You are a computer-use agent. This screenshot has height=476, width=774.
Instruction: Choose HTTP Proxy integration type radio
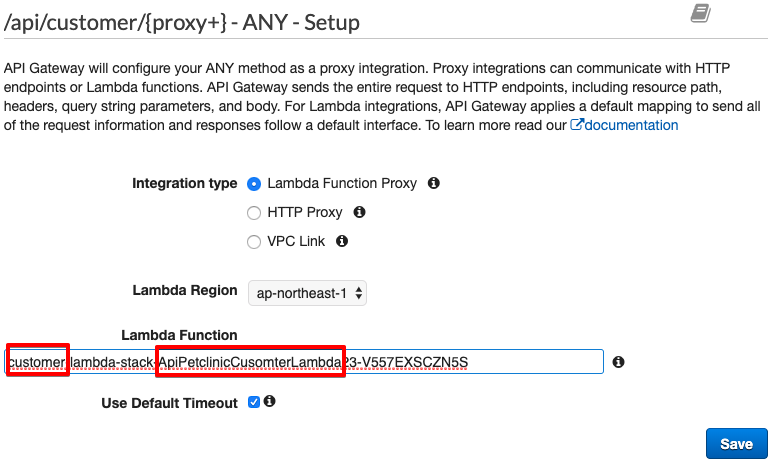(x=254, y=213)
